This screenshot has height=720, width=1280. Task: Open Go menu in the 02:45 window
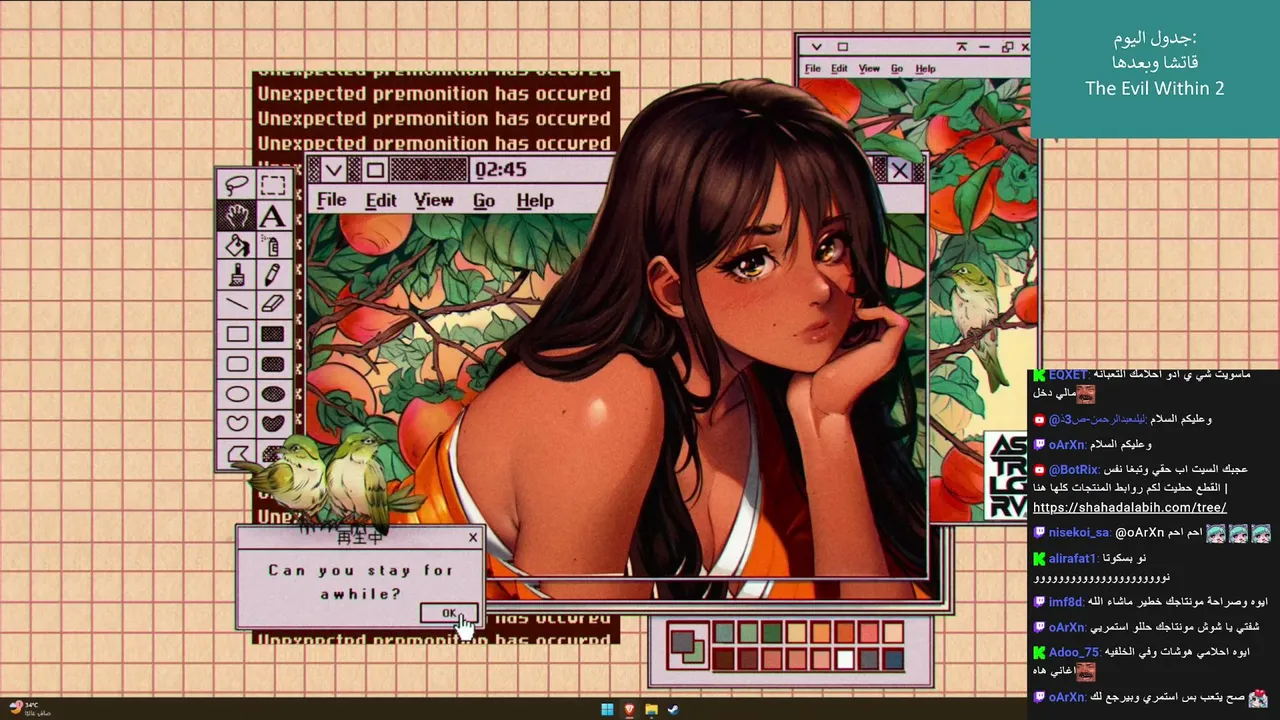click(484, 201)
